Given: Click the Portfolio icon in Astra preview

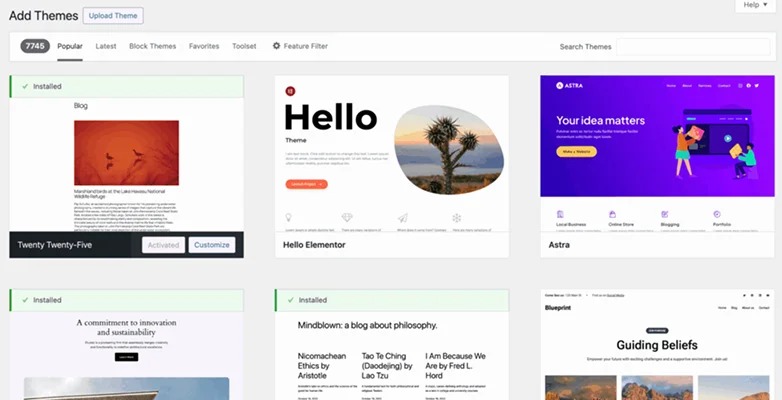Looking at the screenshot, I should pyautogui.click(x=717, y=214).
